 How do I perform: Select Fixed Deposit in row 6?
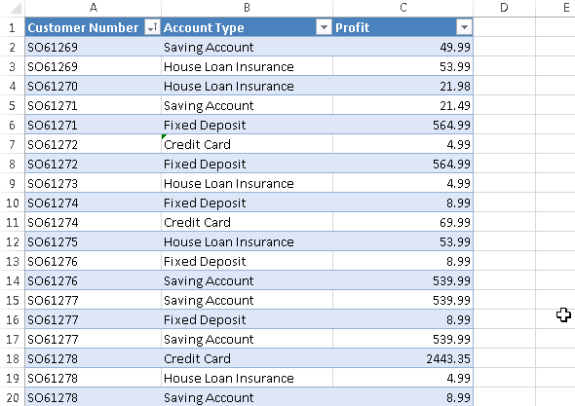[247, 125]
